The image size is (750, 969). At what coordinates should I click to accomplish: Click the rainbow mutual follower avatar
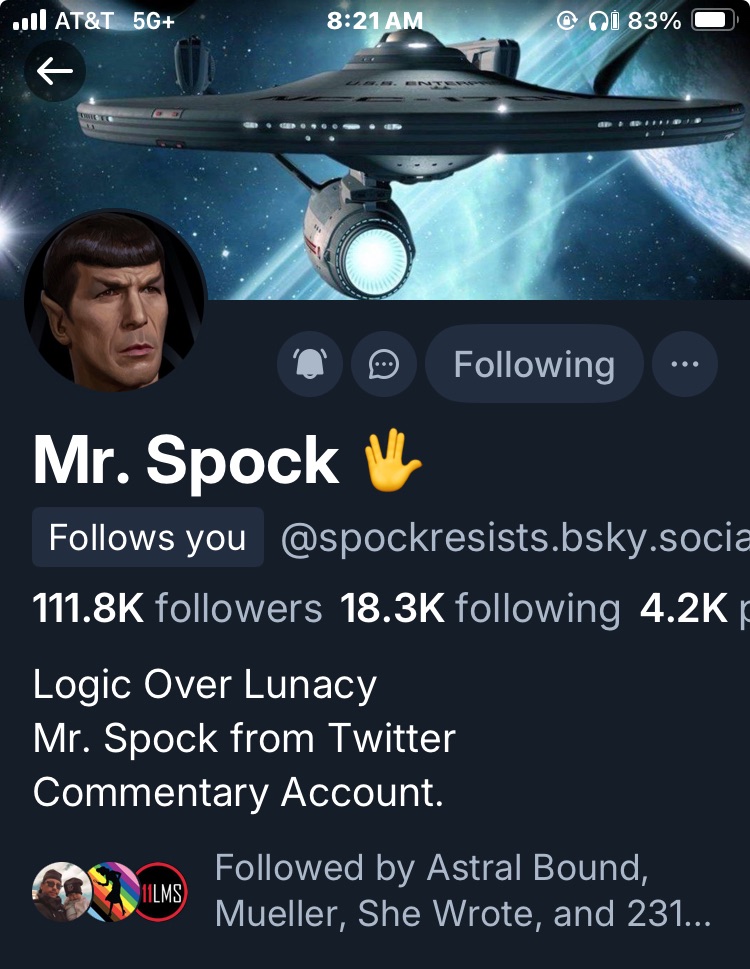point(110,890)
